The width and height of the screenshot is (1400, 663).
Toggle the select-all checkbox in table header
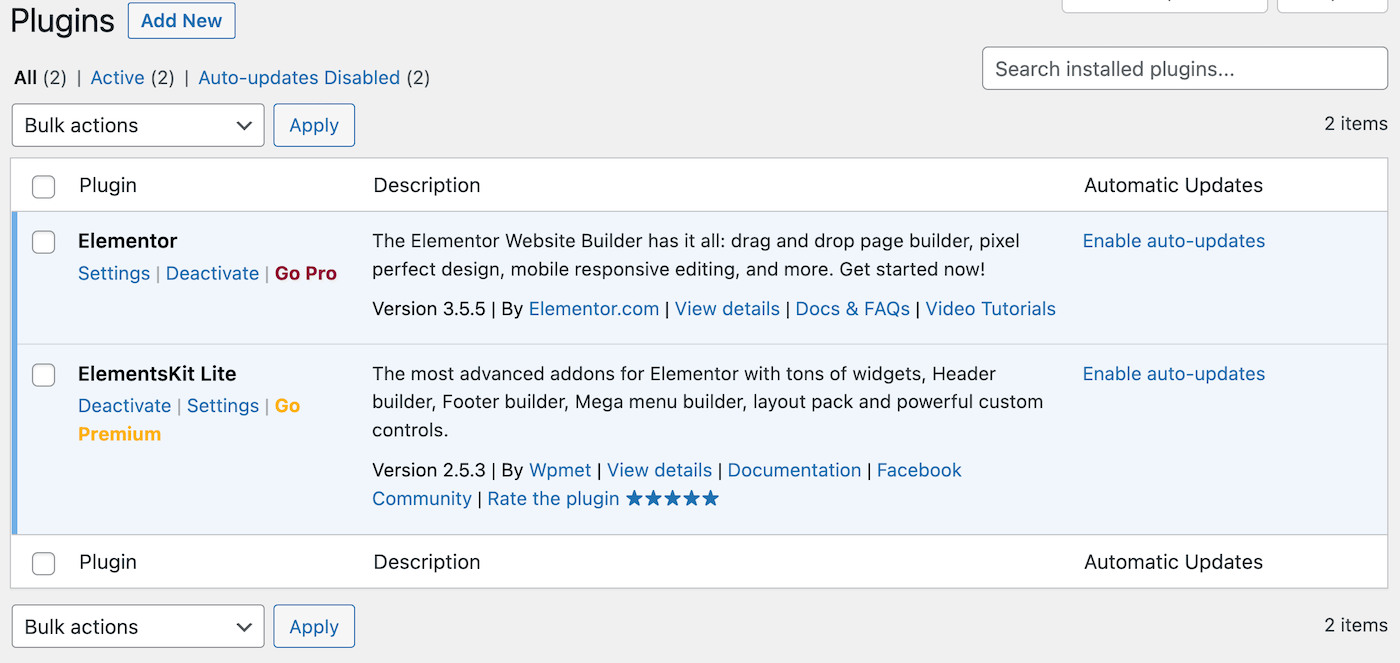point(44,186)
